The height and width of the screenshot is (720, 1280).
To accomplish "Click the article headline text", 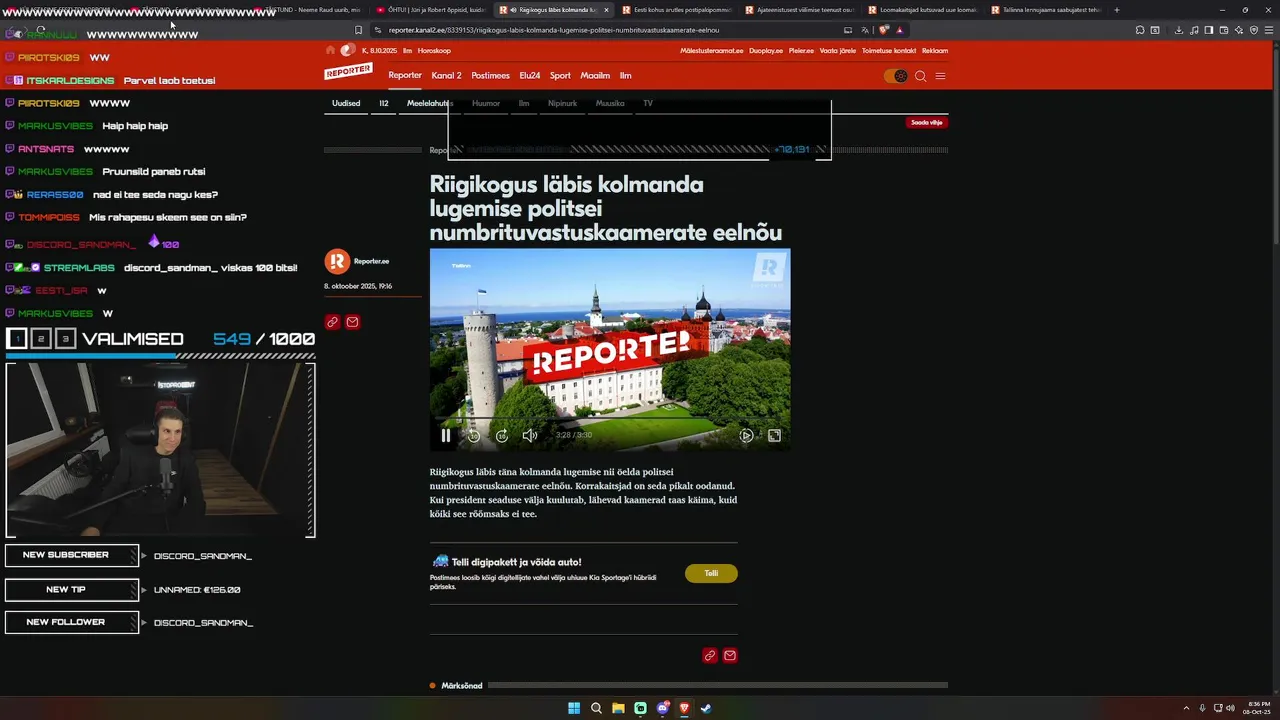I will (605, 208).
